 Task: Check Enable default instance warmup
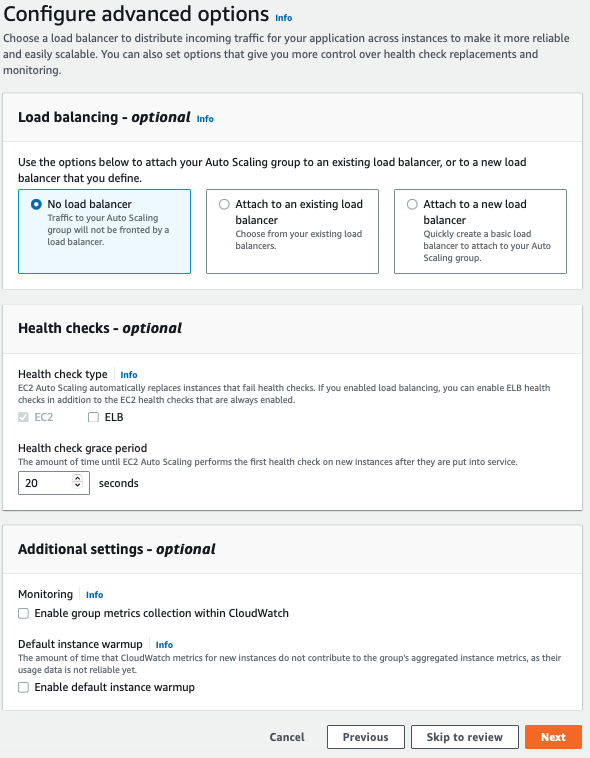point(23,687)
